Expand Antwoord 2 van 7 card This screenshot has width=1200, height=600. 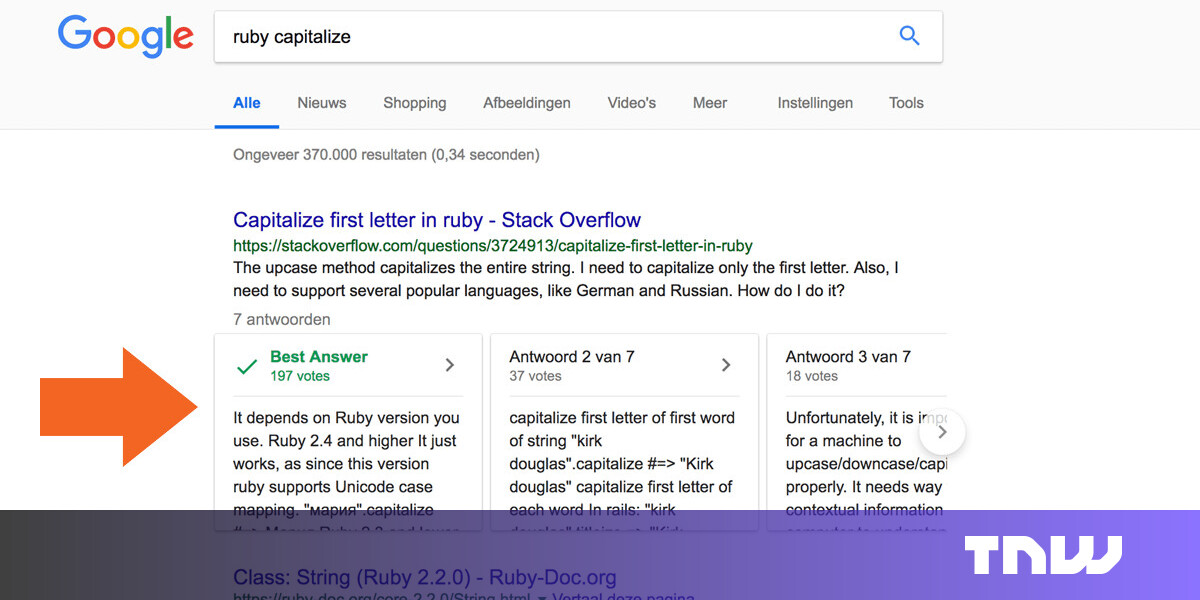[726, 365]
